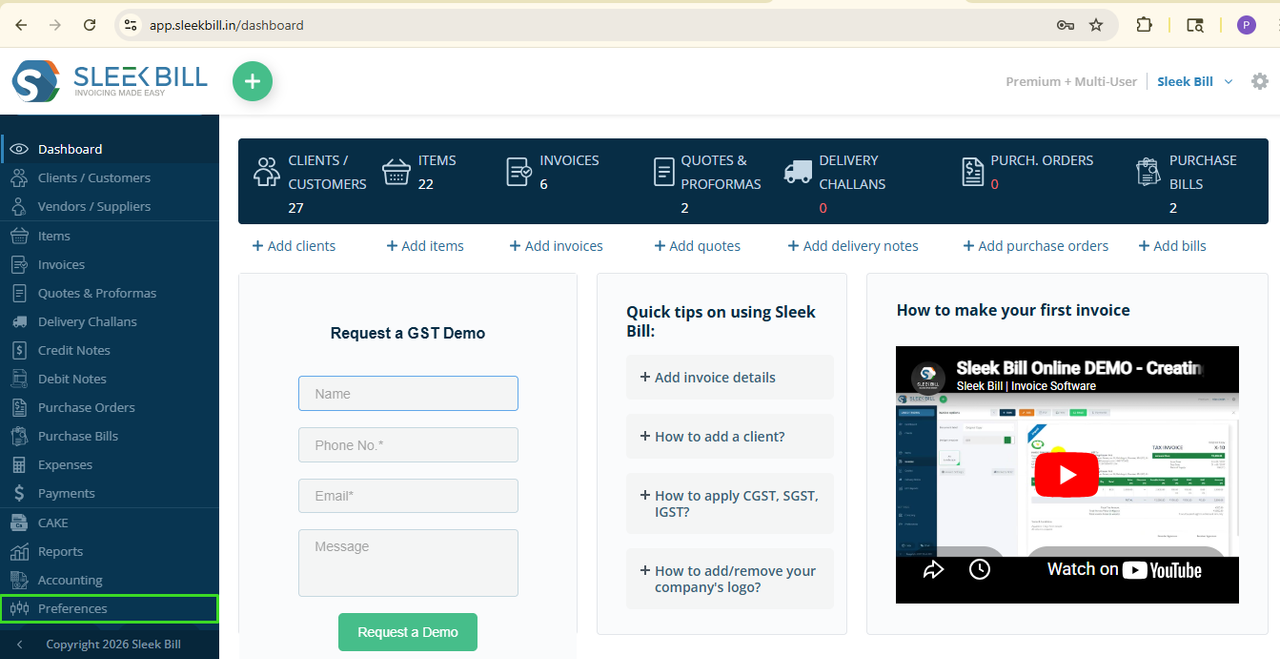Open Quotes & Proformas in sidebar

click(x=110, y=293)
